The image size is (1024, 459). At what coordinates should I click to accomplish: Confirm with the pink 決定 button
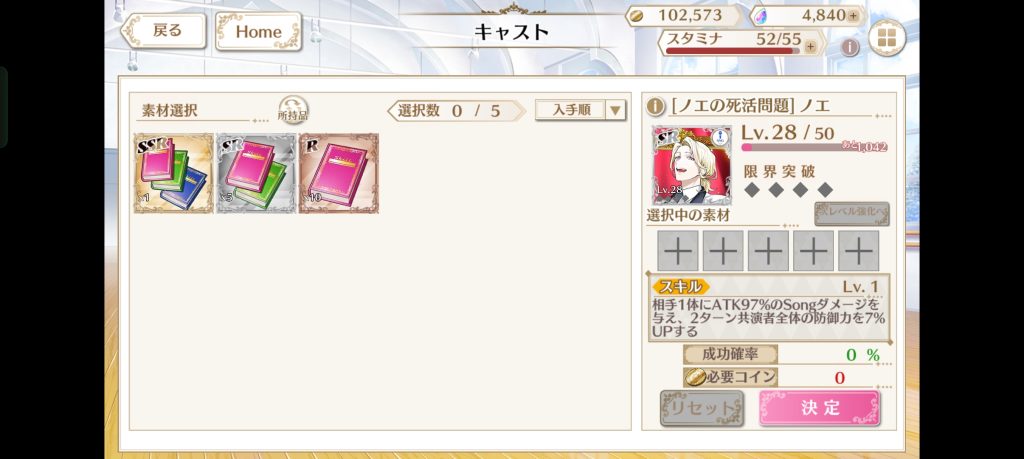(819, 408)
